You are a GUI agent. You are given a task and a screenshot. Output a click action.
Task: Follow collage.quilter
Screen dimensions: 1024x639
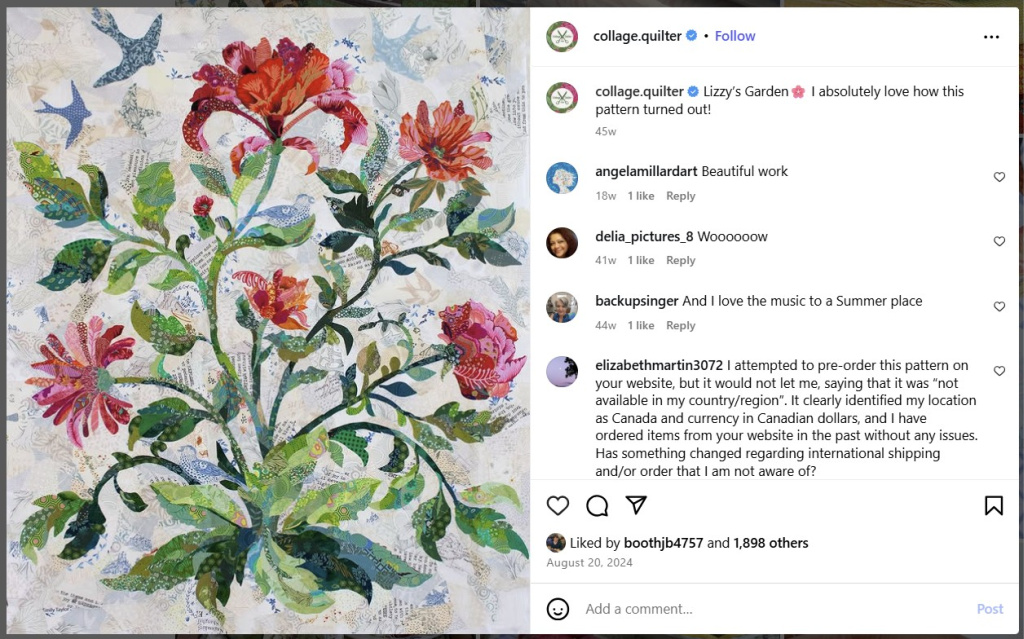coord(735,35)
